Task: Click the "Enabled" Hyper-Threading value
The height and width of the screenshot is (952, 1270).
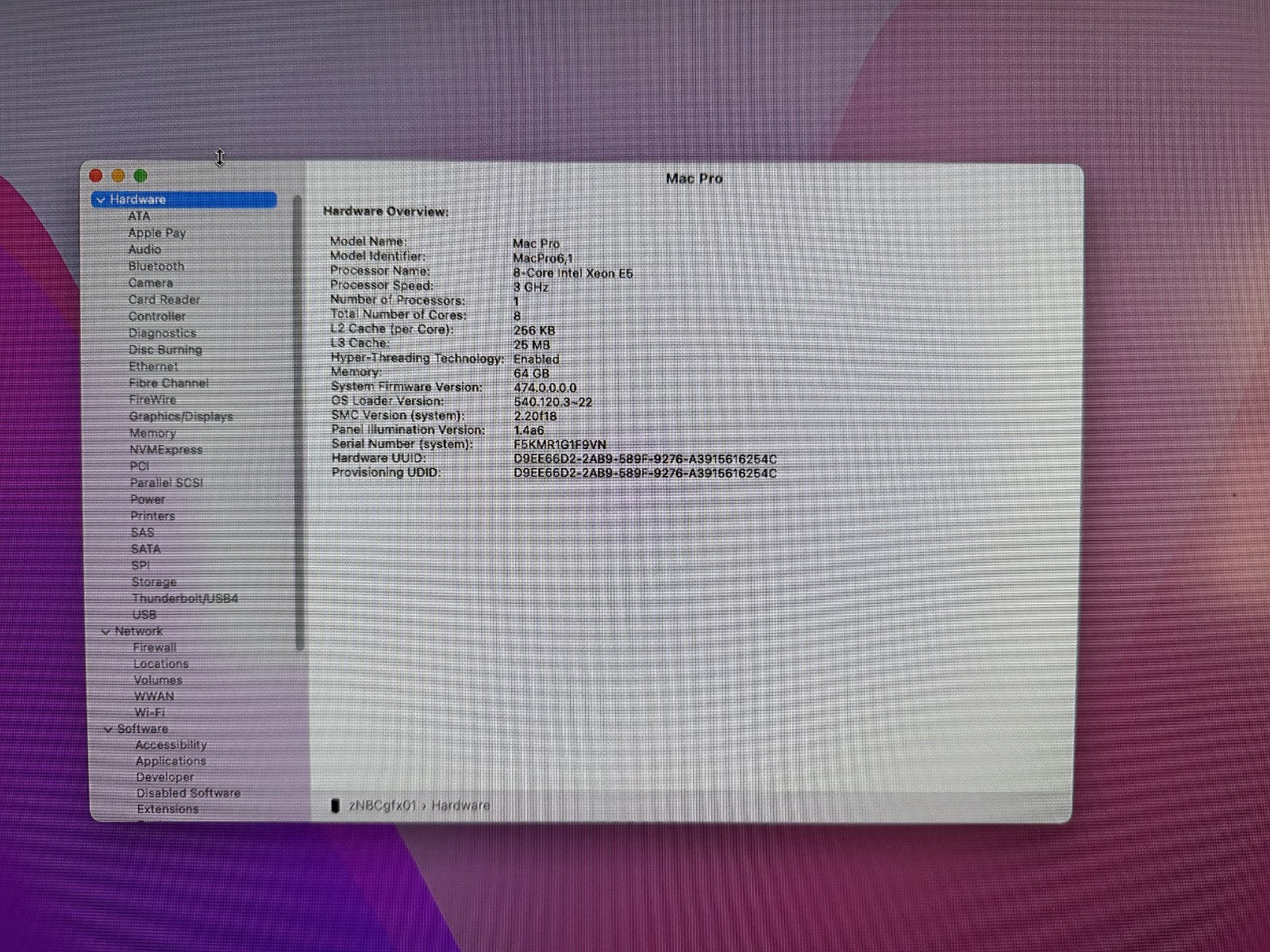Action: coord(537,359)
